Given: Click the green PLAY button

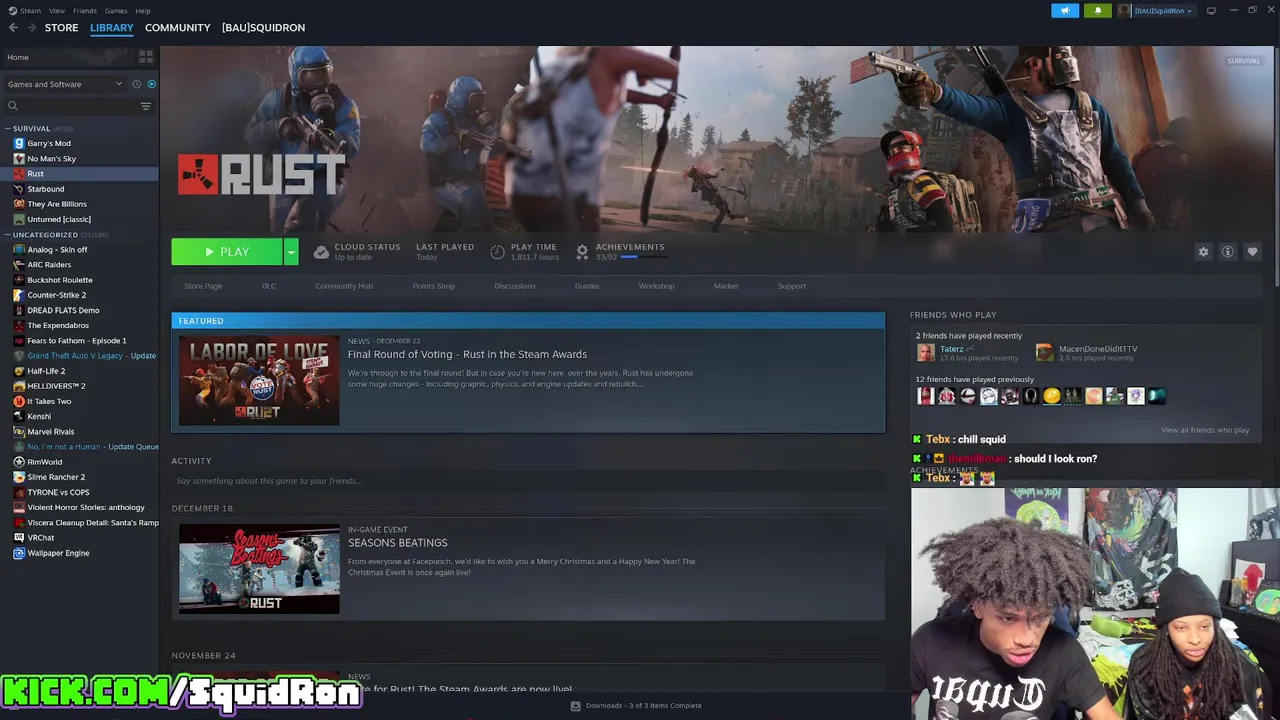Looking at the screenshot, I should click(227, 252).
